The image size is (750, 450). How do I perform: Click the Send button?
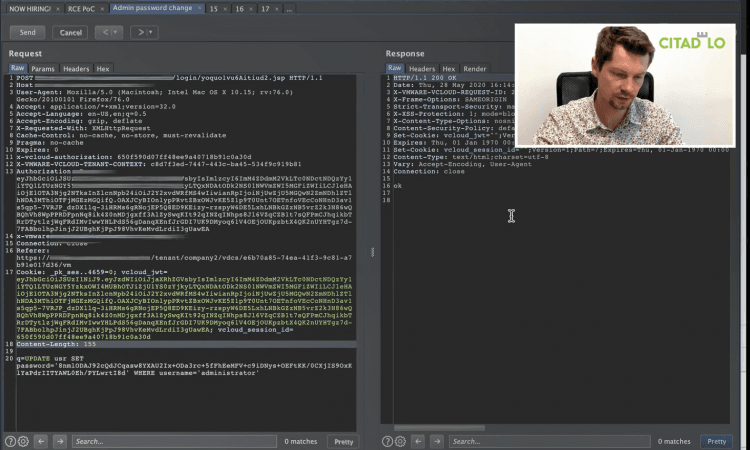(27, 32)
